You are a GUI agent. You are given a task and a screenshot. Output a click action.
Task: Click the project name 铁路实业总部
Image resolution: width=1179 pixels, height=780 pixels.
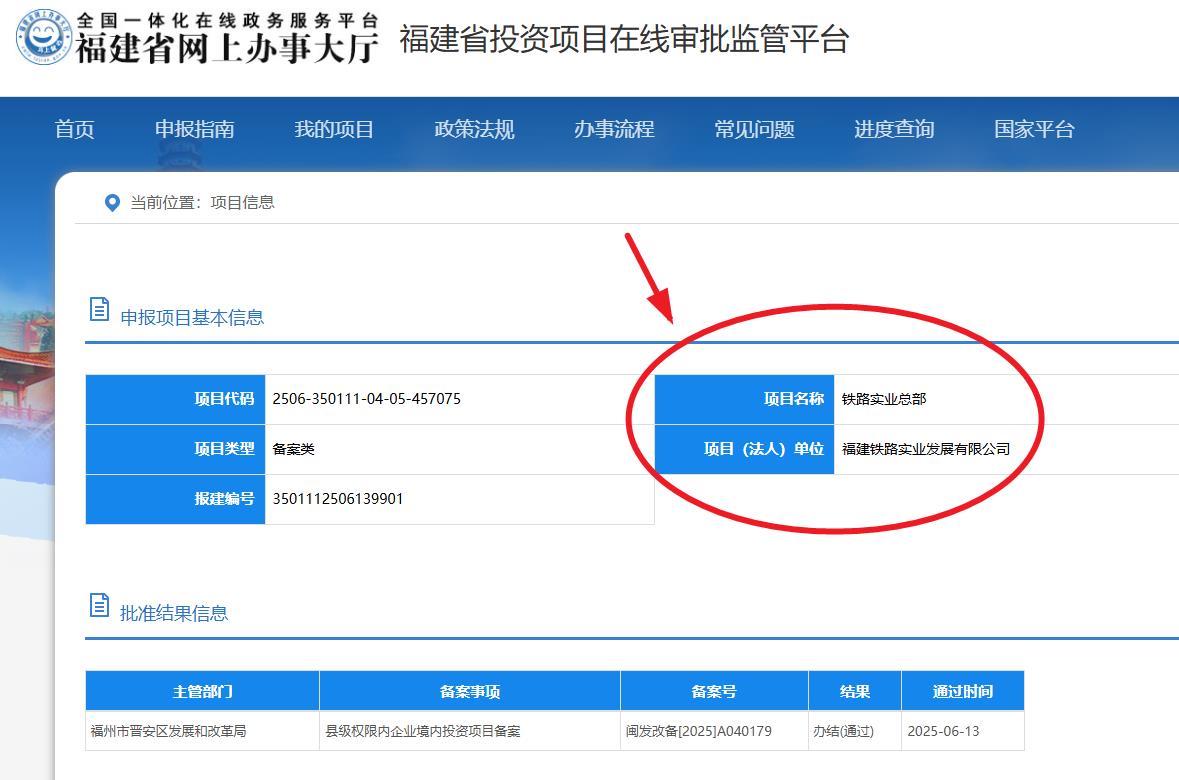(884, 399)
